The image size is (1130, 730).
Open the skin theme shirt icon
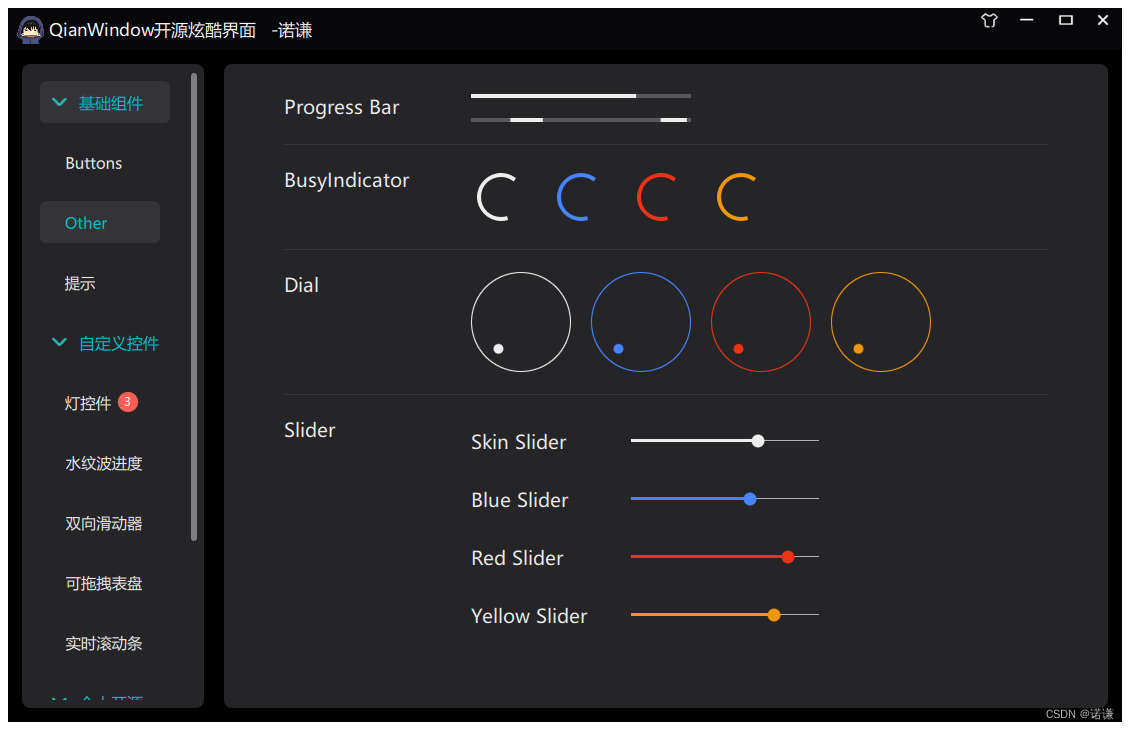989,21
